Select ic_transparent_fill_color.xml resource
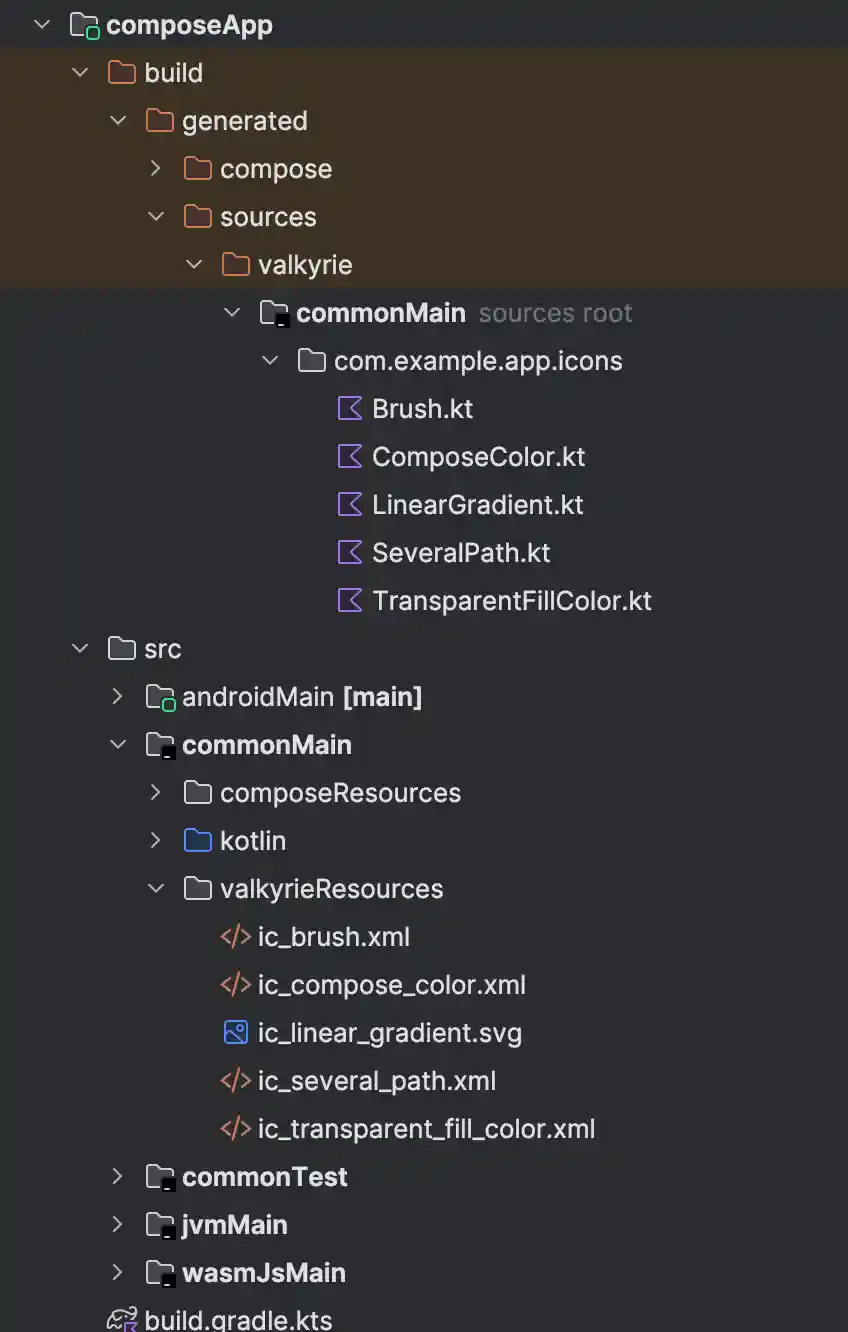Viewport: 848px width, 1332px height. click(x=426, y=1129)
